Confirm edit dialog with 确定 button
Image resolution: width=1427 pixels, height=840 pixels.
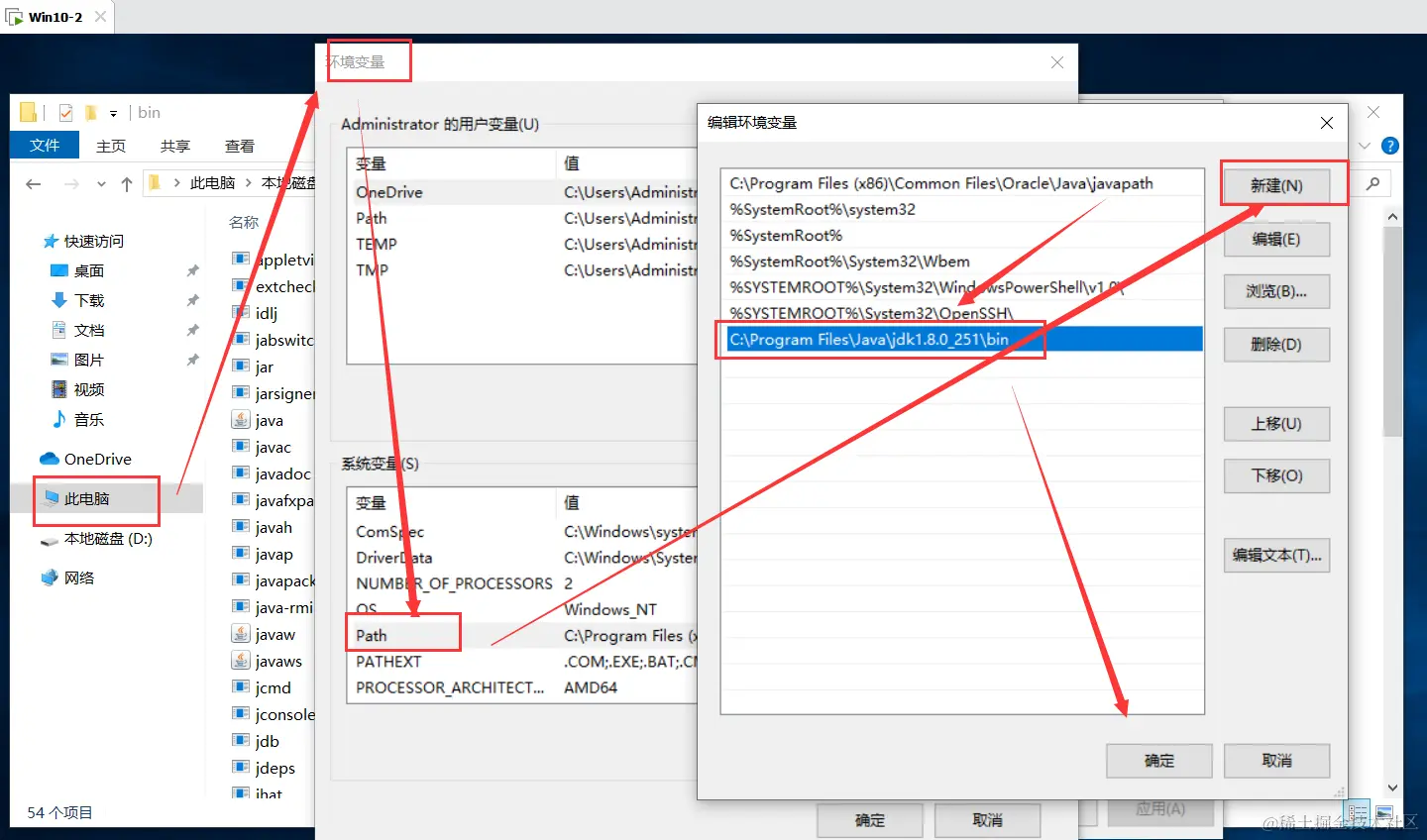[x=1159, y=761]
